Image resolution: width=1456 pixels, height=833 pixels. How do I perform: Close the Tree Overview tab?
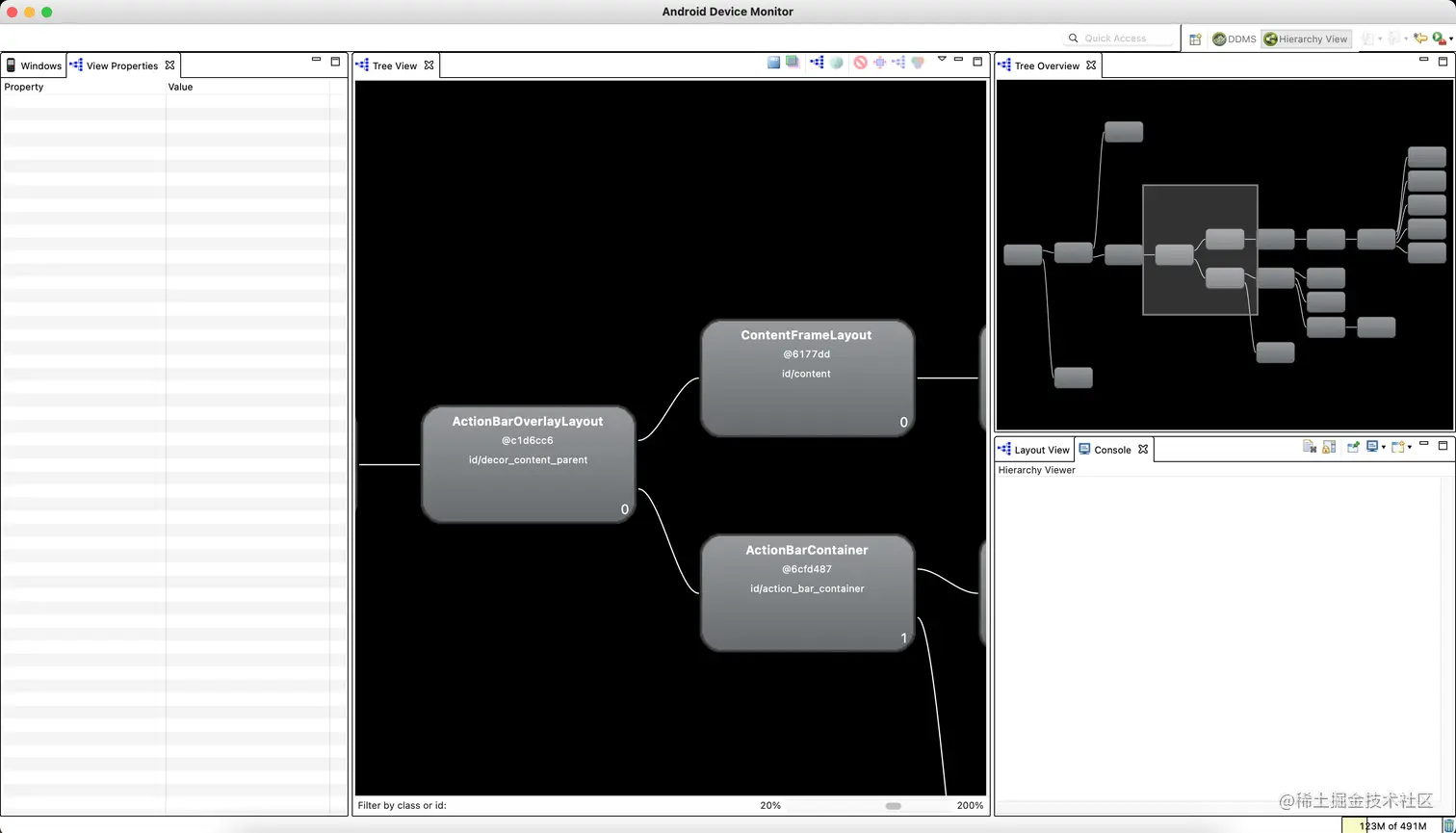point(1091,65)
